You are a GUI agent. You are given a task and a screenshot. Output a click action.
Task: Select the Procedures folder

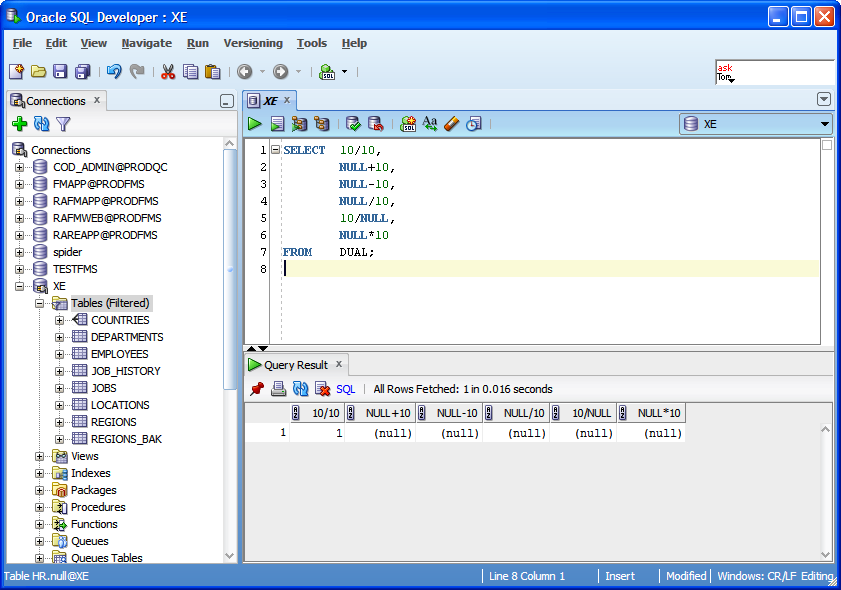point(98,507)
